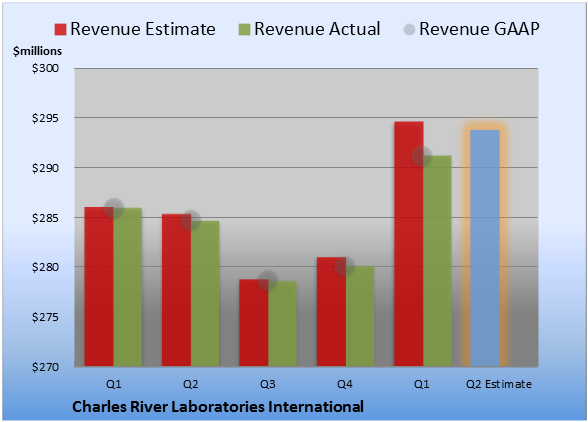Viewport: 588px width, 422px height.
Task: Click the "$millions" axis unit label
Action: point(37,51)
